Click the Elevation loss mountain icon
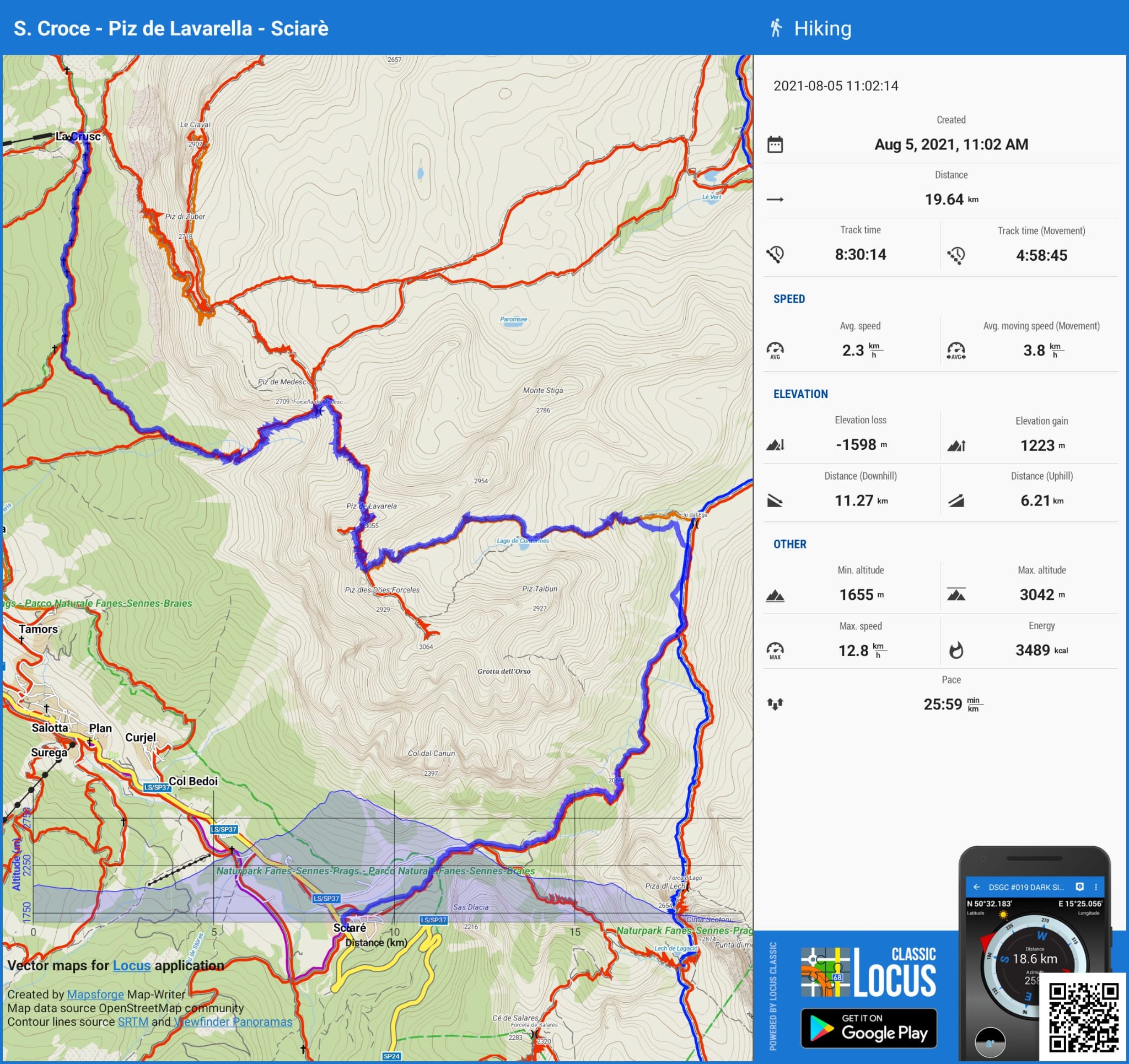The width and height of the screenshot is (1129, 1064). [775, 445]
